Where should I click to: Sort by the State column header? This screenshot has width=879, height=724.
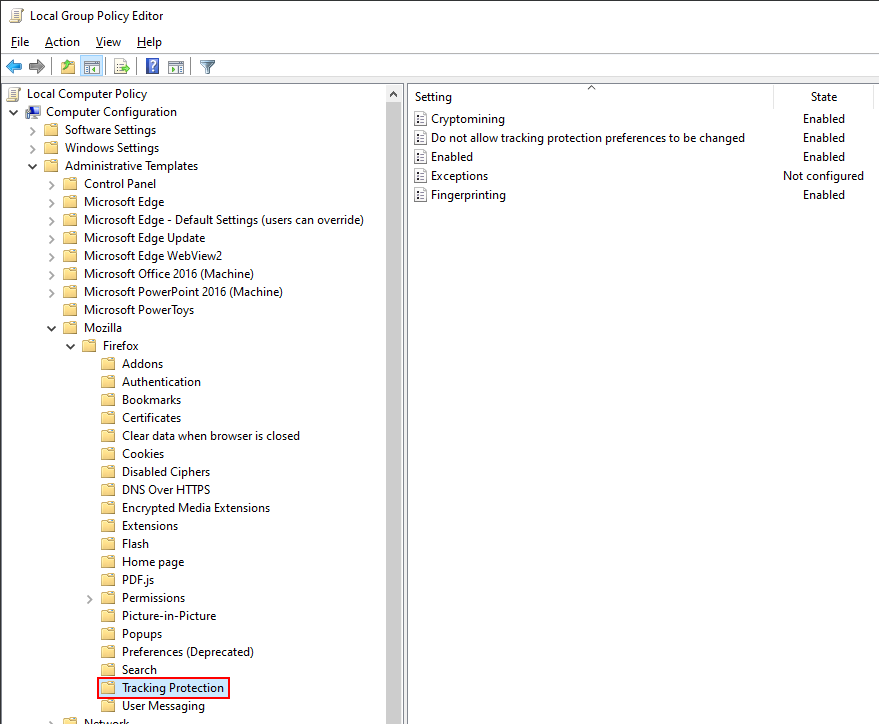click(824, 97)
